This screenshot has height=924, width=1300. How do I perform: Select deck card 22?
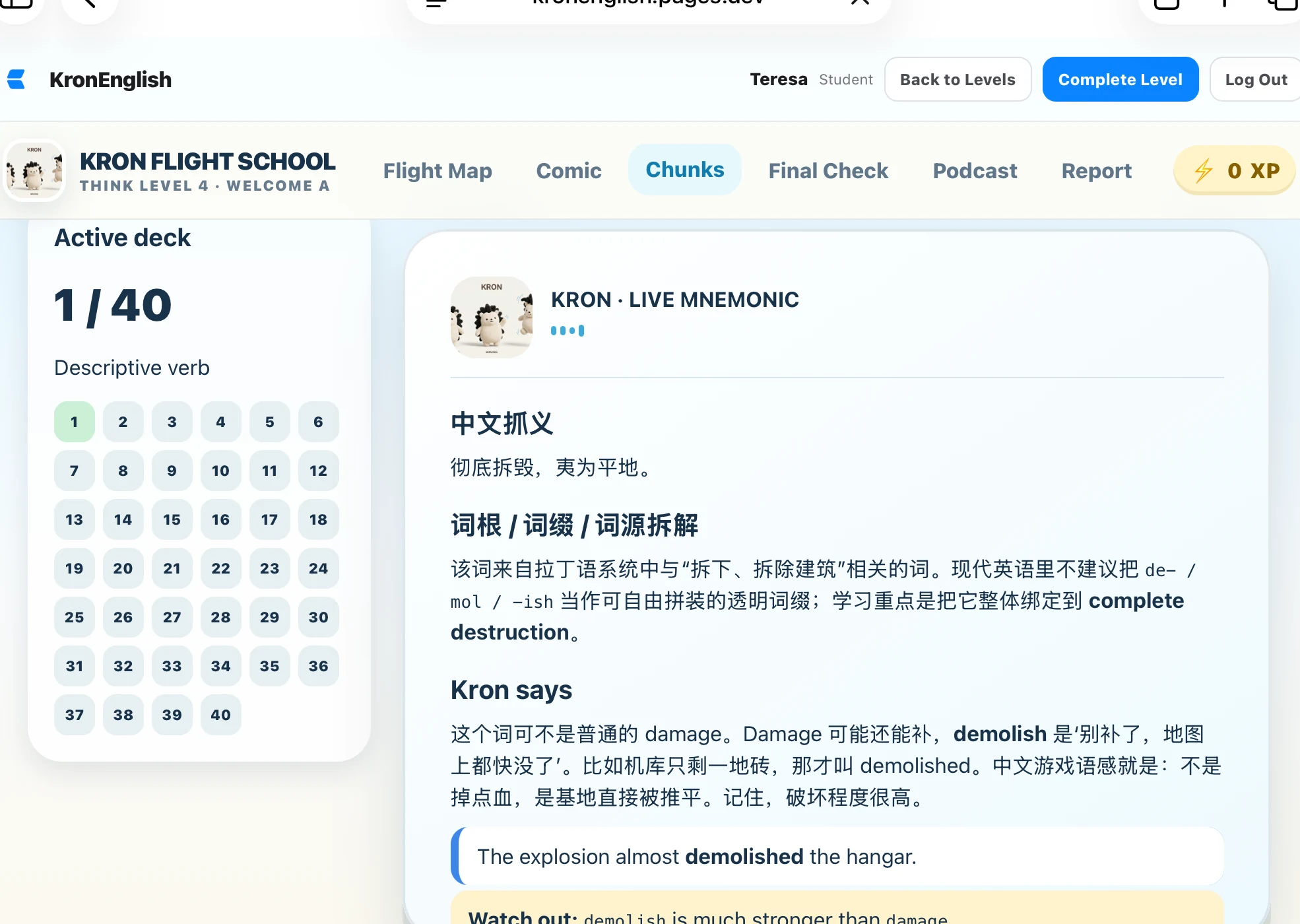pos(221,568)
